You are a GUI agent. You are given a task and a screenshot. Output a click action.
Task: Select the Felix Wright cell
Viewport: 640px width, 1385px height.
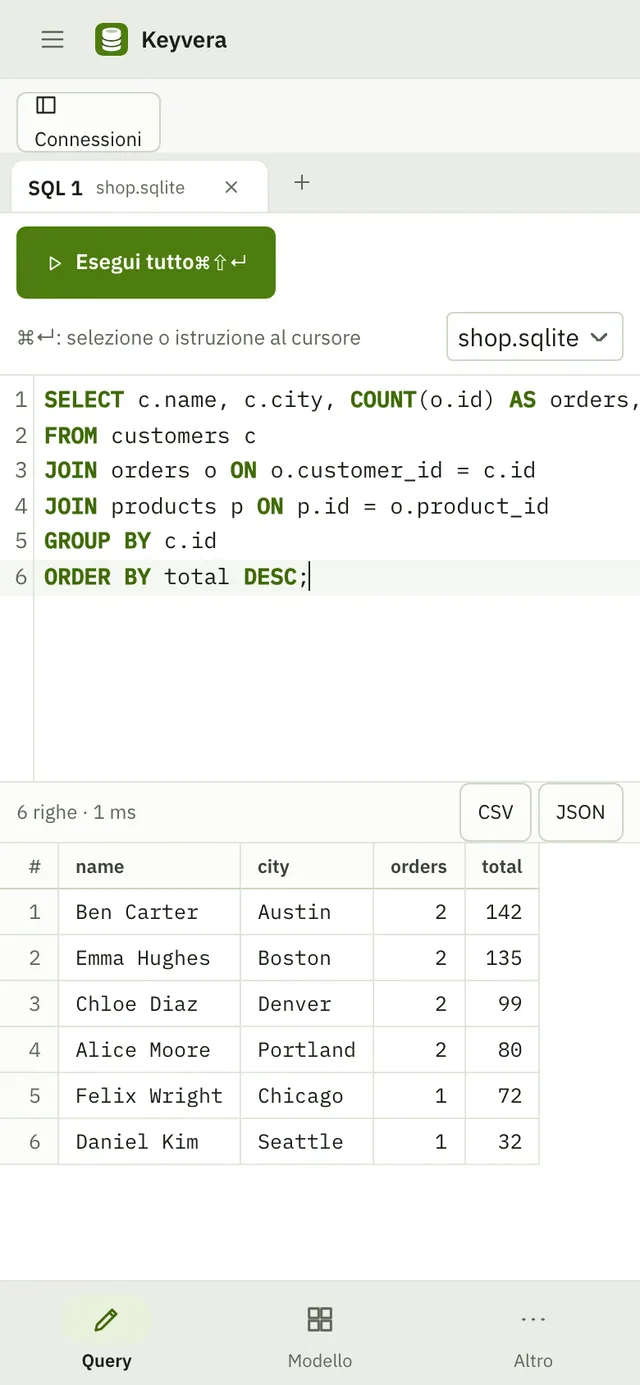[150, 1096]
